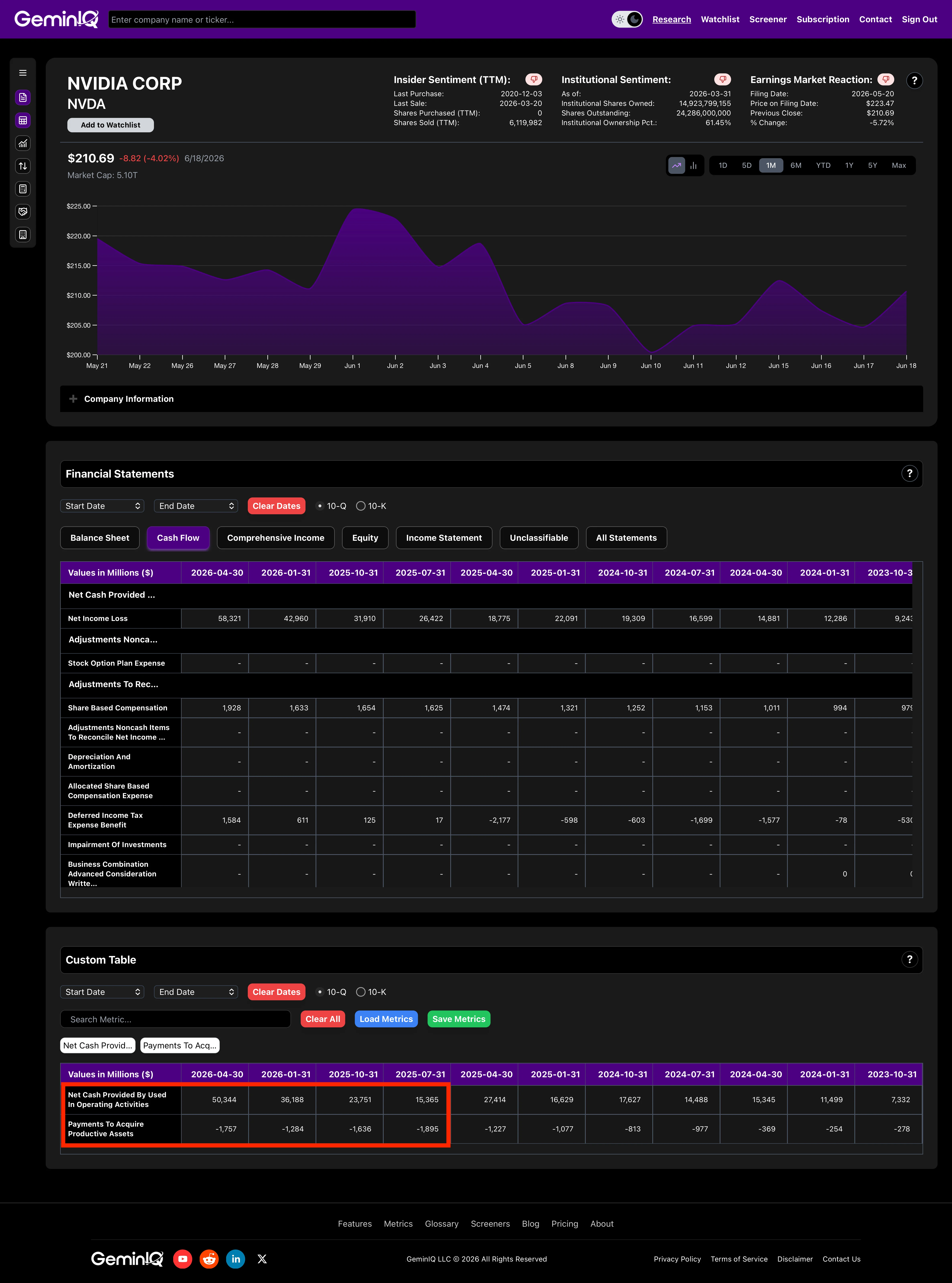Select the bar chart type icon
Viewport: 952px width, 1283px height.
(693, 165)
